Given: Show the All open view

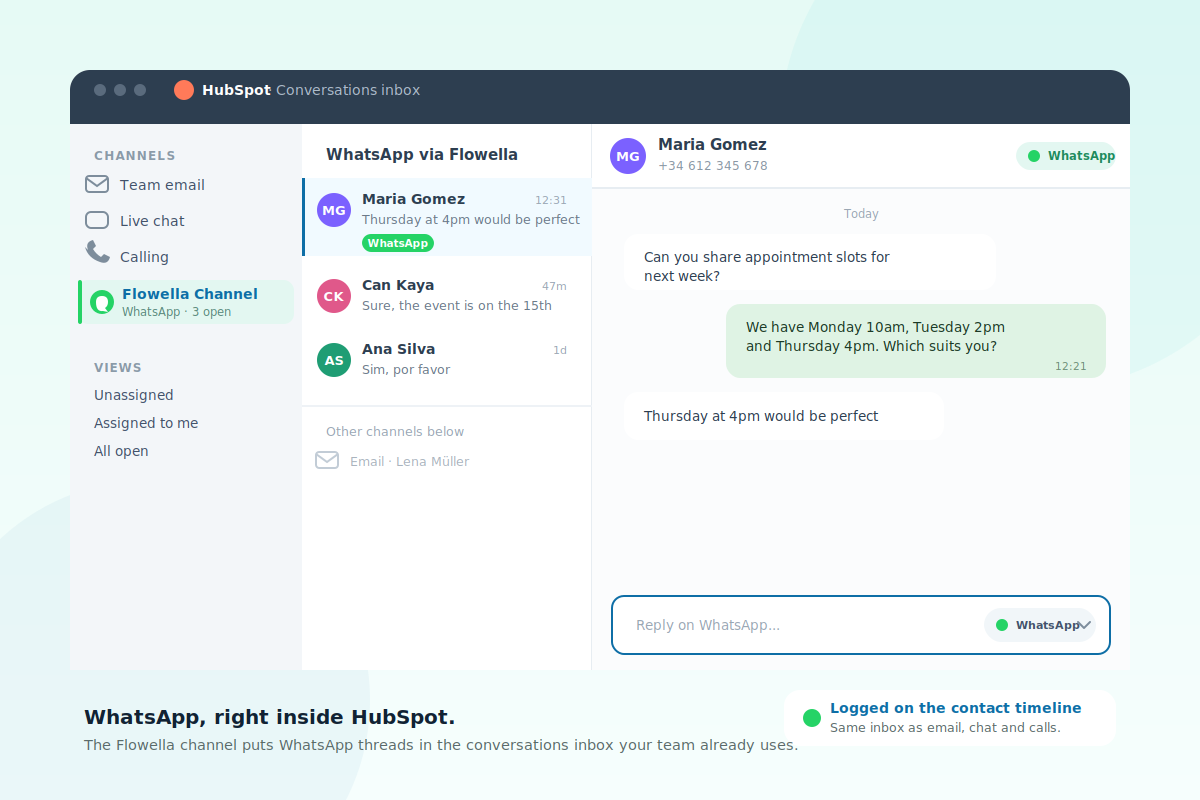Looking at the screenshot, I should (121, 451).
